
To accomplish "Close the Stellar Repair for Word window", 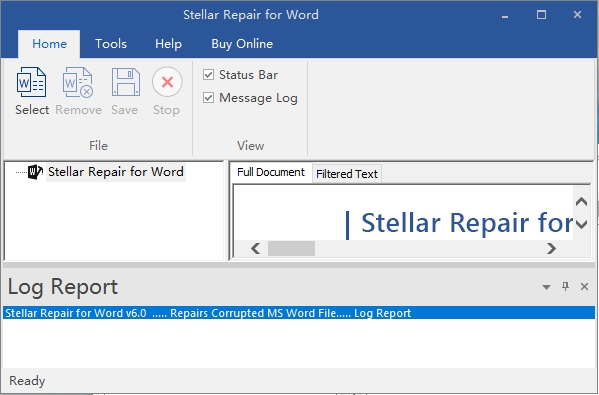I will click(x=577, y=15).
